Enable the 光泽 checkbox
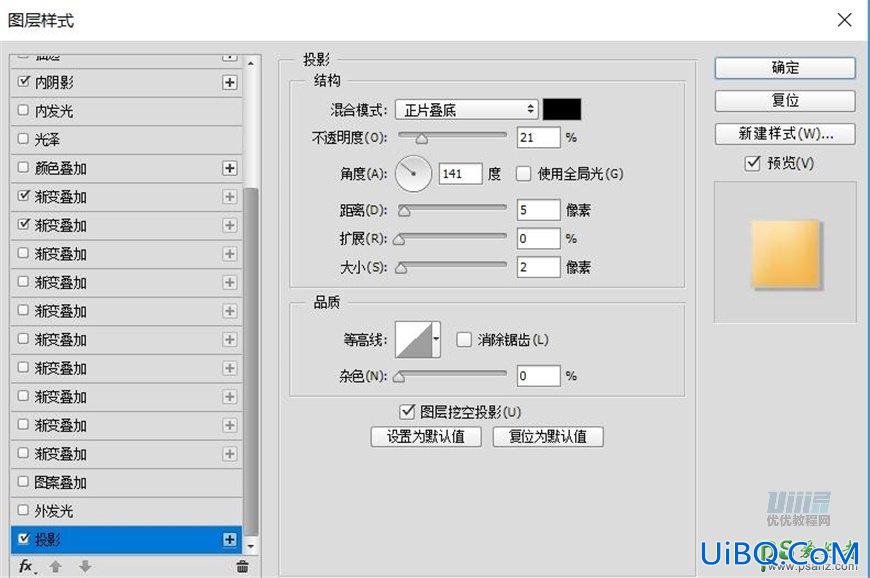This screenshot has height=578, width=870. (x=23, y=139)
